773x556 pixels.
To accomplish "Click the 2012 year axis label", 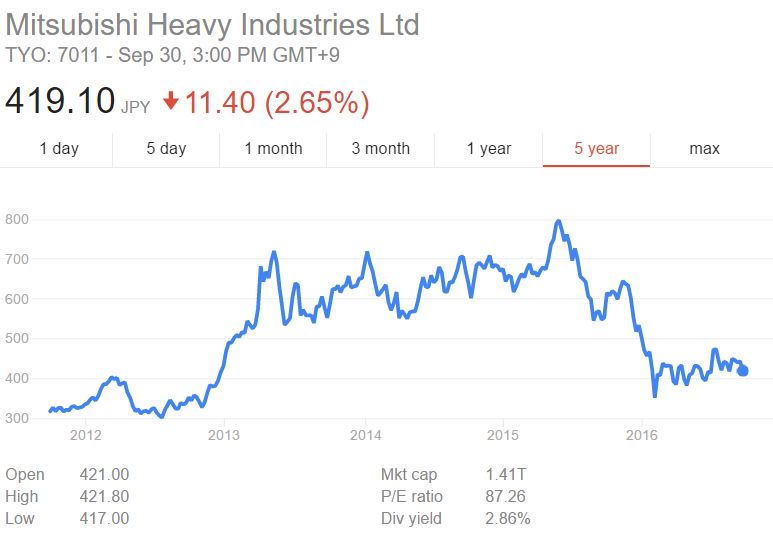I will coord(86,435).
